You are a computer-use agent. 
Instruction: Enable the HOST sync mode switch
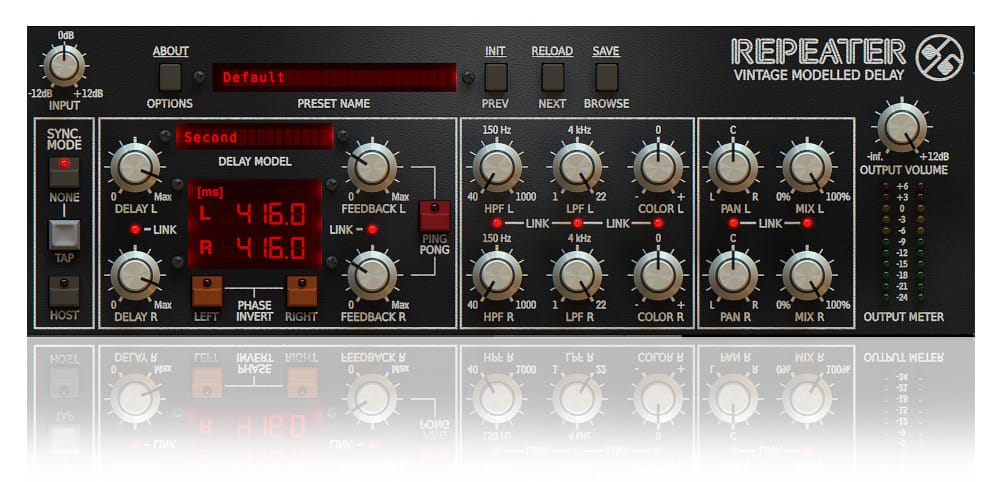click(64, 291)
